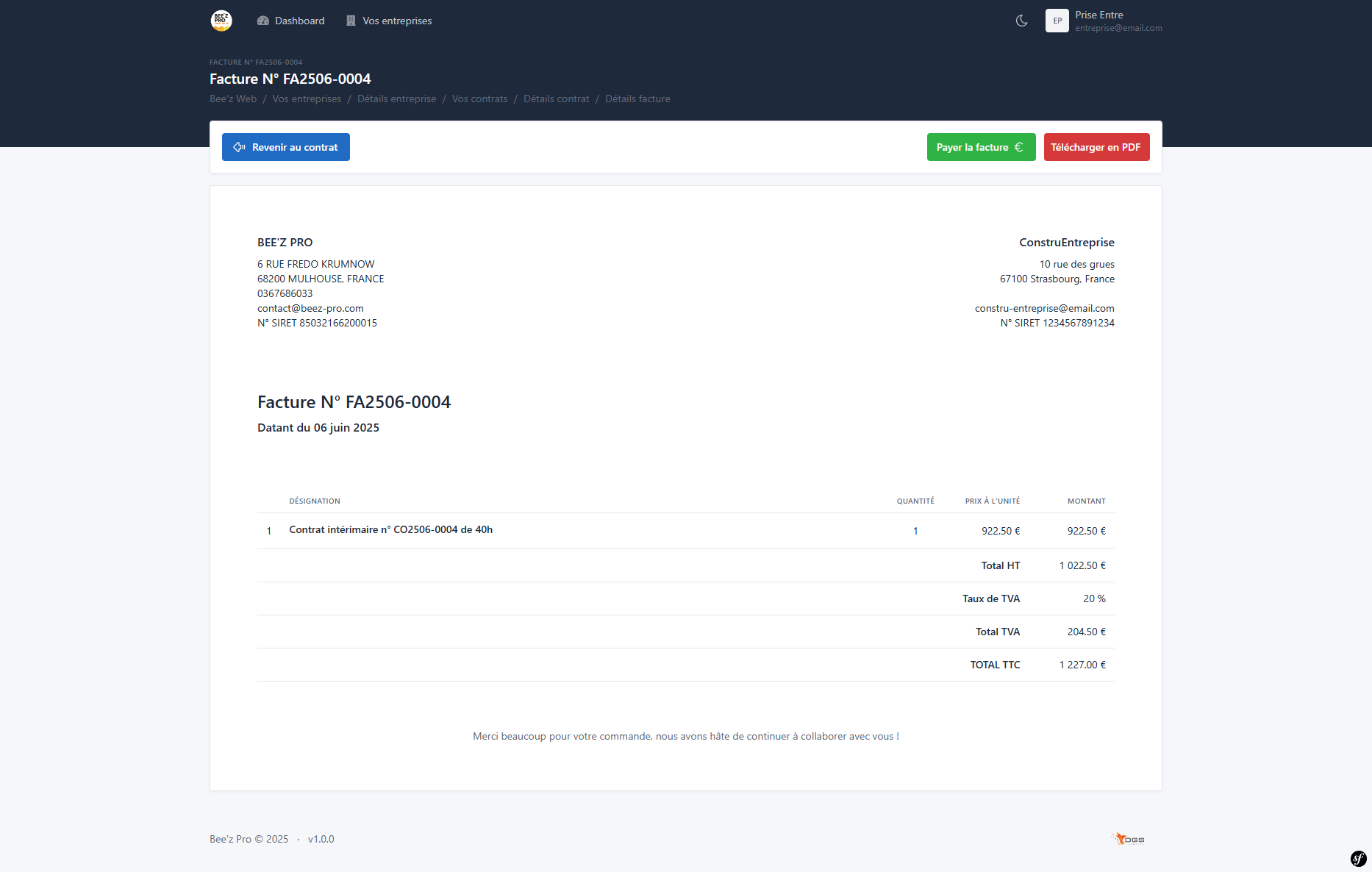Open Détails entreprise breadcrumb link
This screenshot has height=872, width=1372.
tap(396, 99)
